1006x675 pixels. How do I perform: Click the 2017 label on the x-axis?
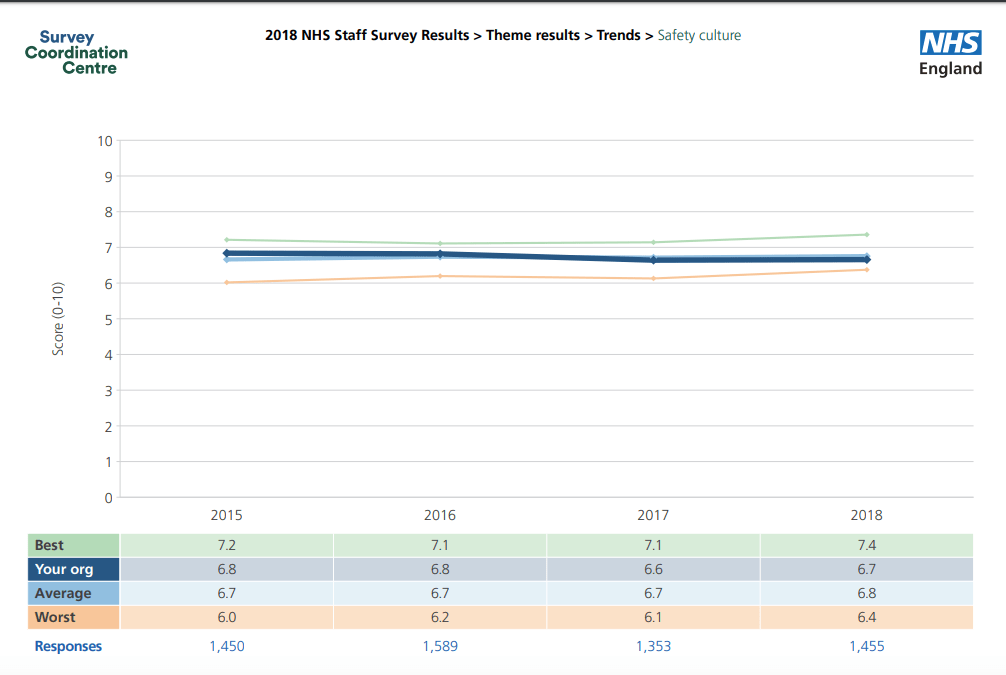(x=653, y=516)
